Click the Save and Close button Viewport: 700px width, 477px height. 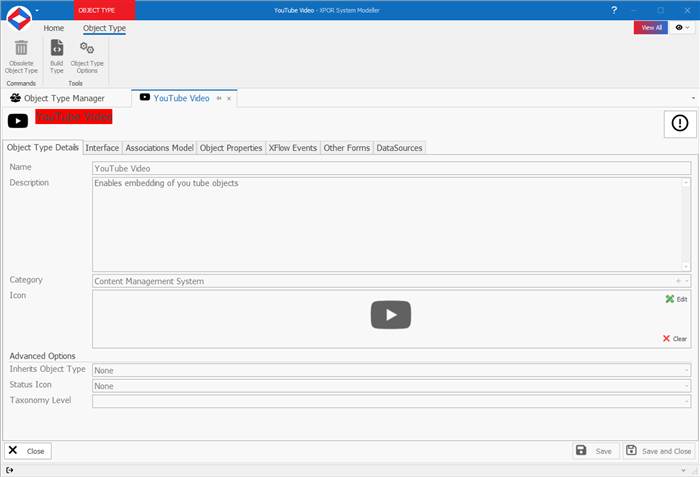click(x=659, y=451)
